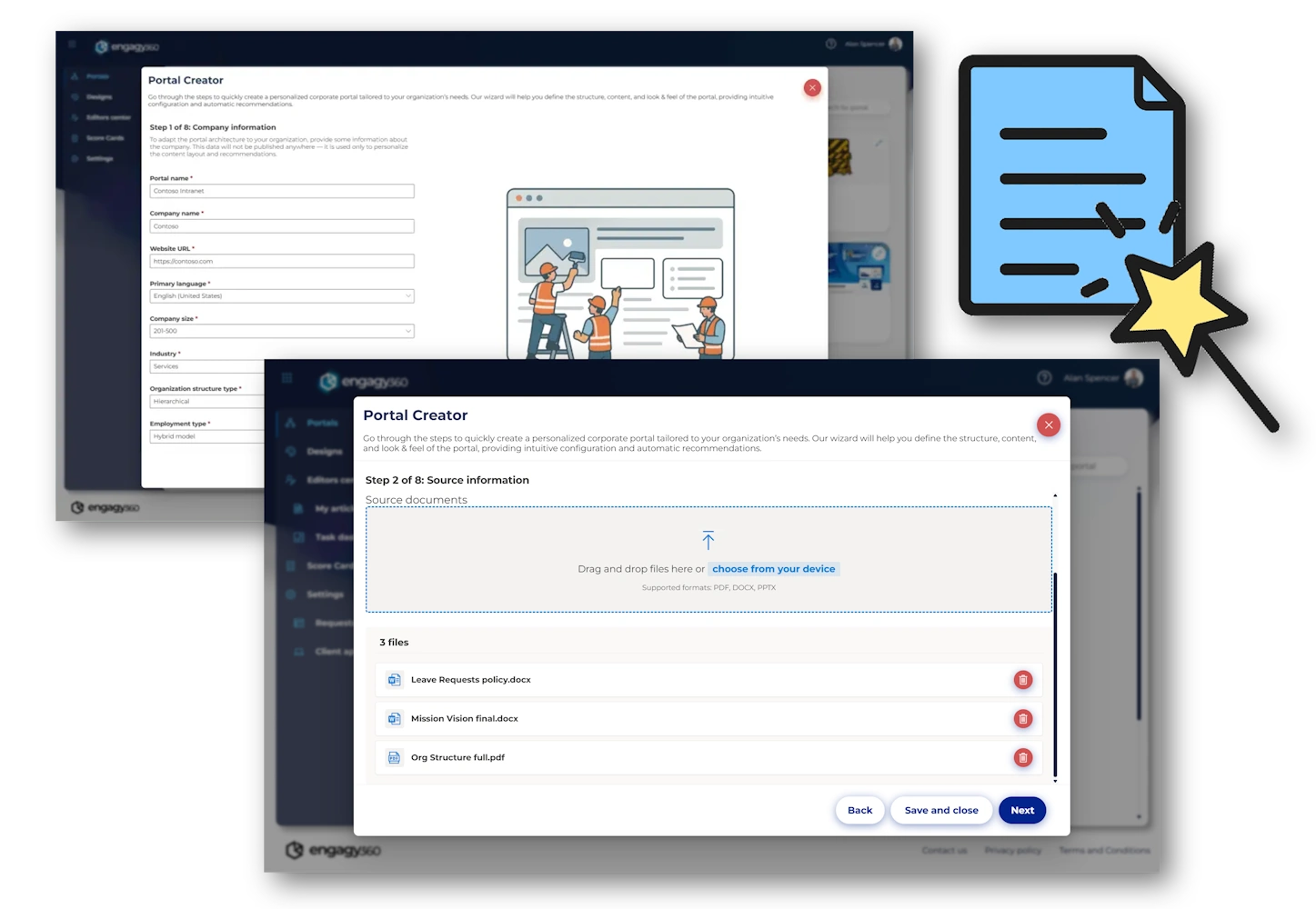This screenshot has width=1316, height=909.
Task: Click the Portal name input field
Action: coord(282,191)
